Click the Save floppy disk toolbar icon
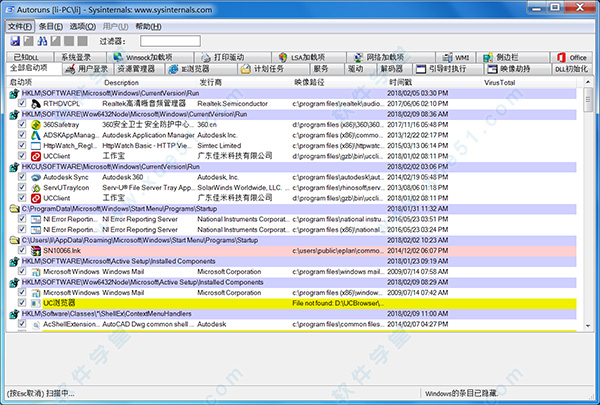Image resolution: width=600 pixels, height=405 pixels. [x=15, y=41]
